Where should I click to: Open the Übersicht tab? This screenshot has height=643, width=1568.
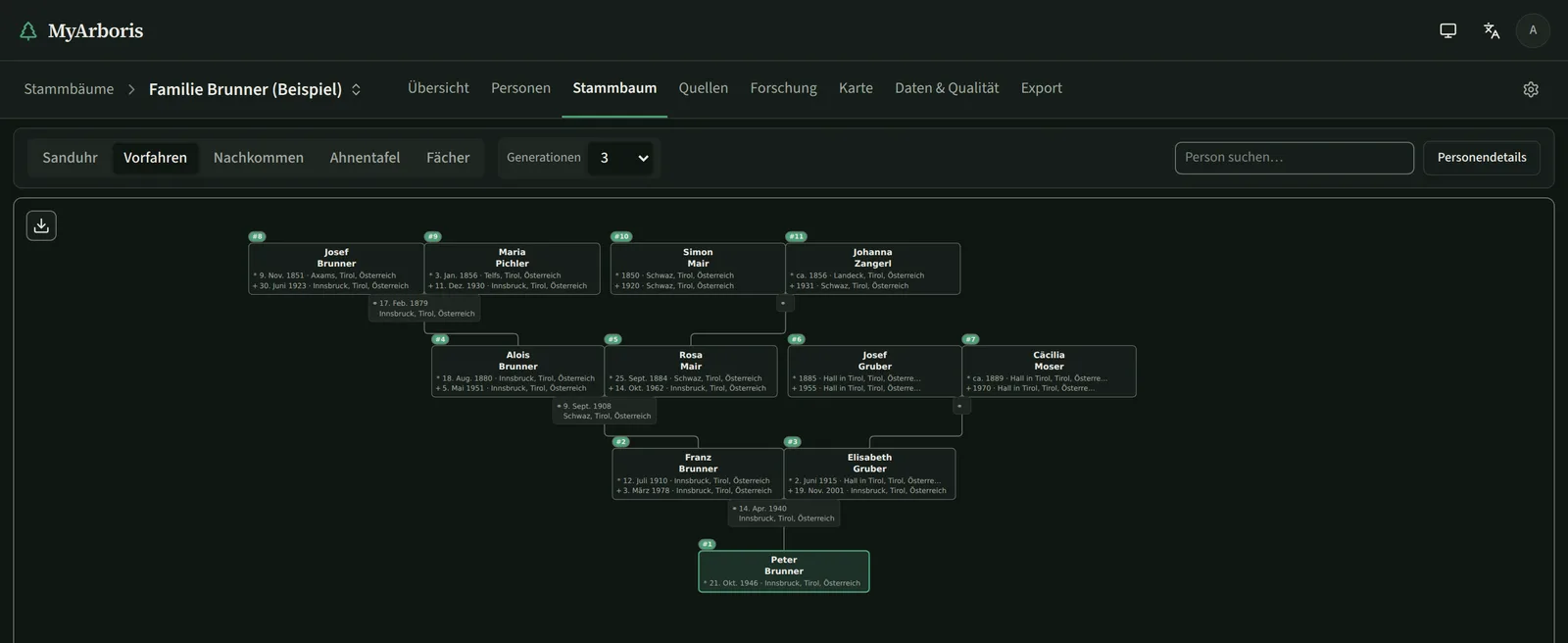[x=438, y=88]
